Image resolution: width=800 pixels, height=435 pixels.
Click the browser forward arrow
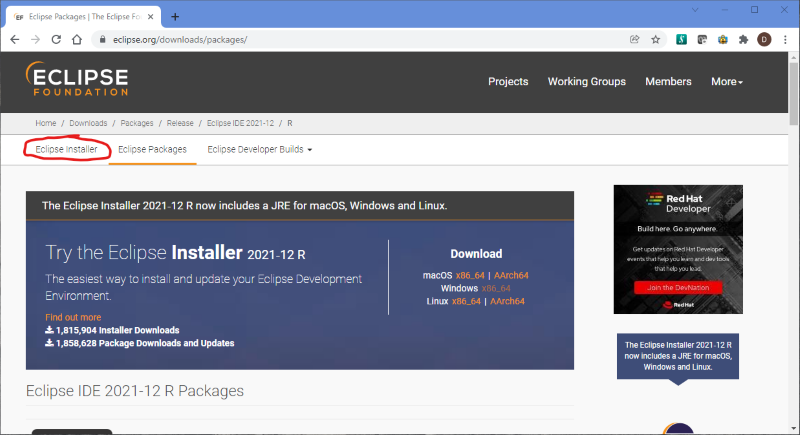click(x=35, y=39)
